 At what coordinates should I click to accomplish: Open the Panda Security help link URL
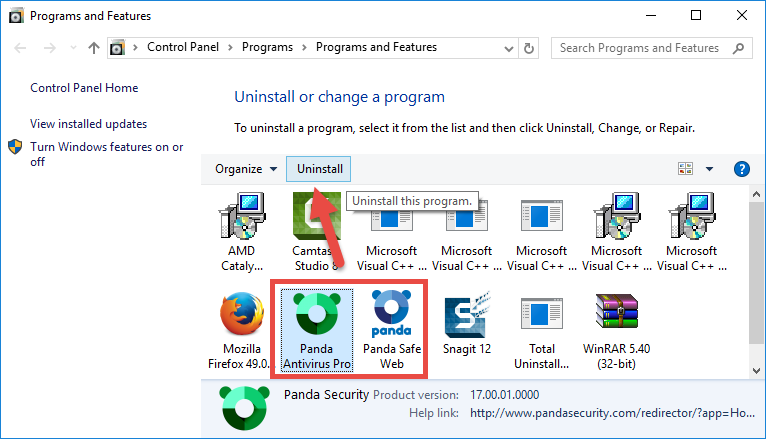(x=612, y=413)
